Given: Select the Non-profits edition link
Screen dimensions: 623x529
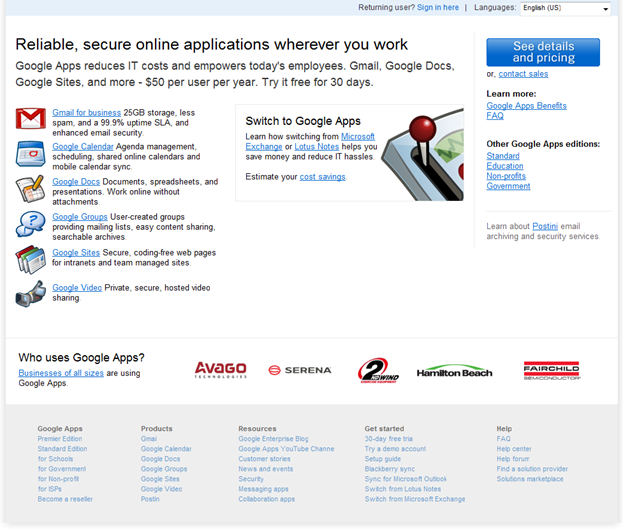Looking at the screenshot, I should click(506, 176).
